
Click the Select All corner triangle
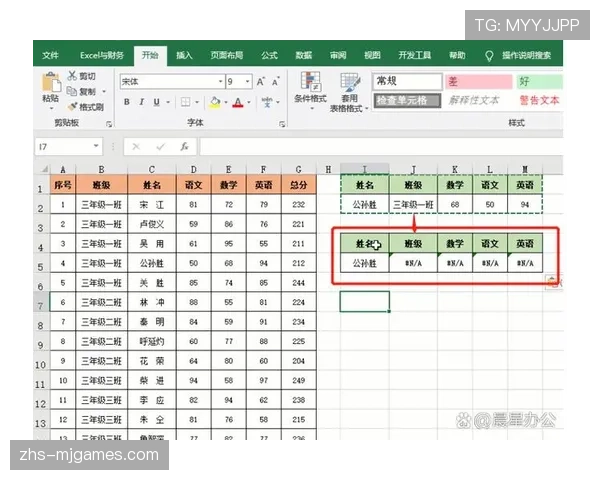click(x=43, y=169)
